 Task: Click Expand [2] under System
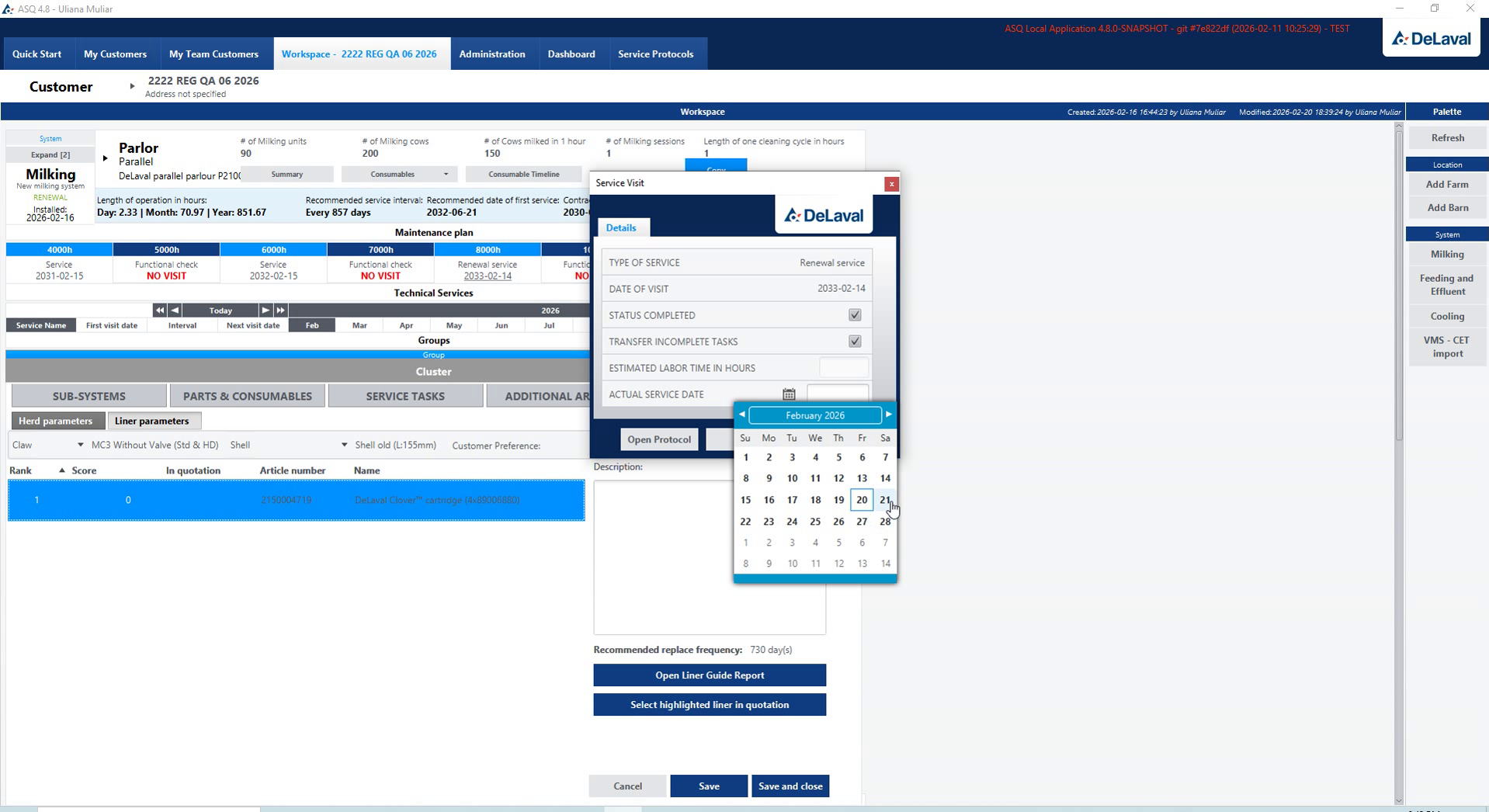tap(50, 154)
